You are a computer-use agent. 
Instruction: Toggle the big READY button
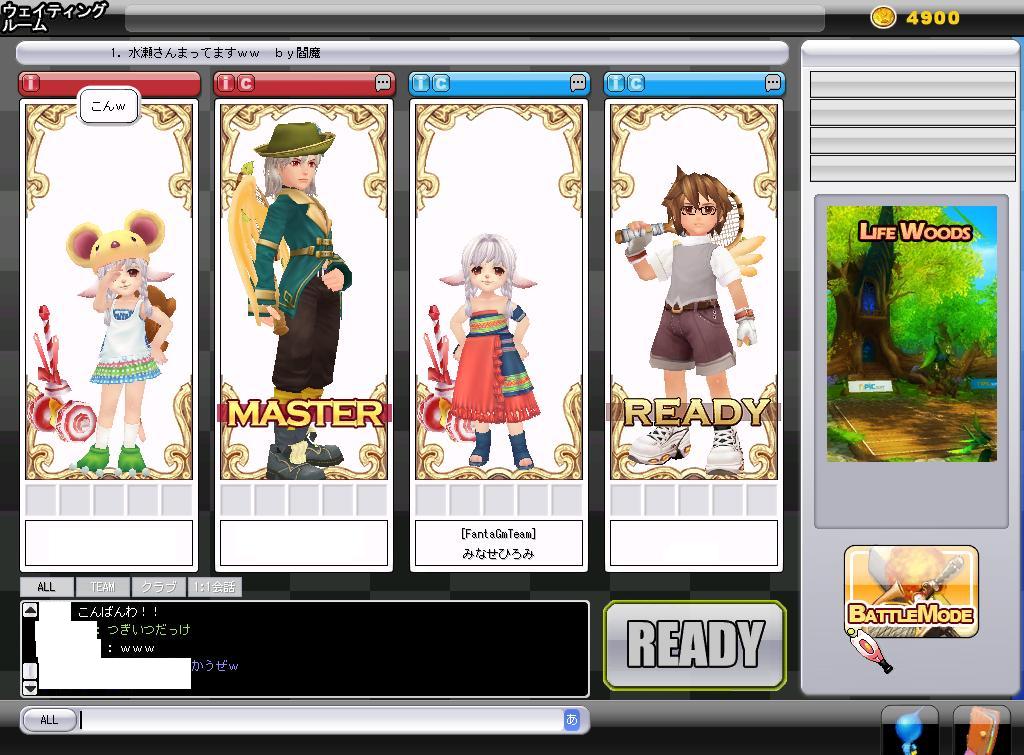click(695, 645)
